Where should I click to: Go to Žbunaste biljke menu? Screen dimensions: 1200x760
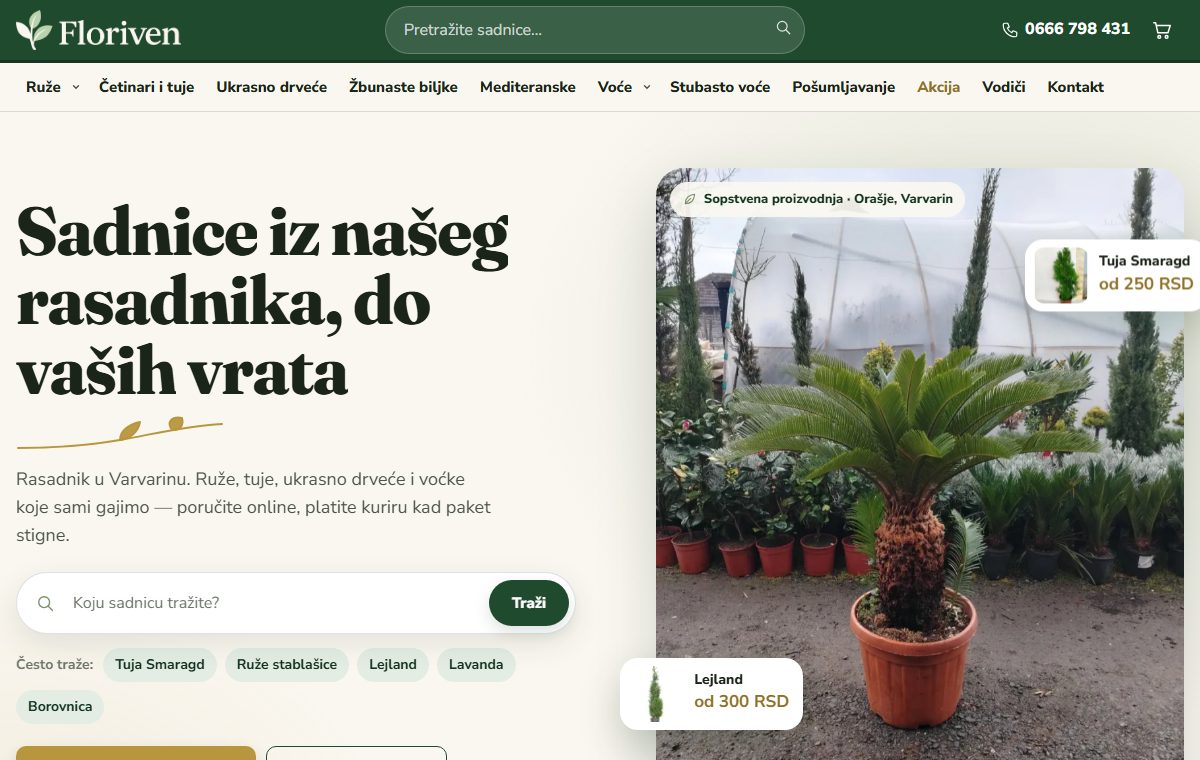403,87
